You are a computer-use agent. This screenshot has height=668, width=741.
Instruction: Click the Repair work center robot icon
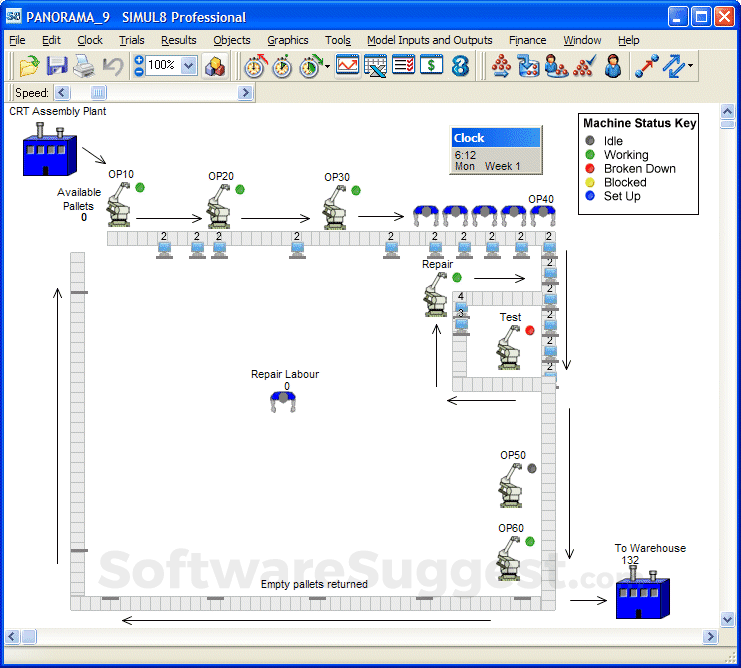click(436, 296)
